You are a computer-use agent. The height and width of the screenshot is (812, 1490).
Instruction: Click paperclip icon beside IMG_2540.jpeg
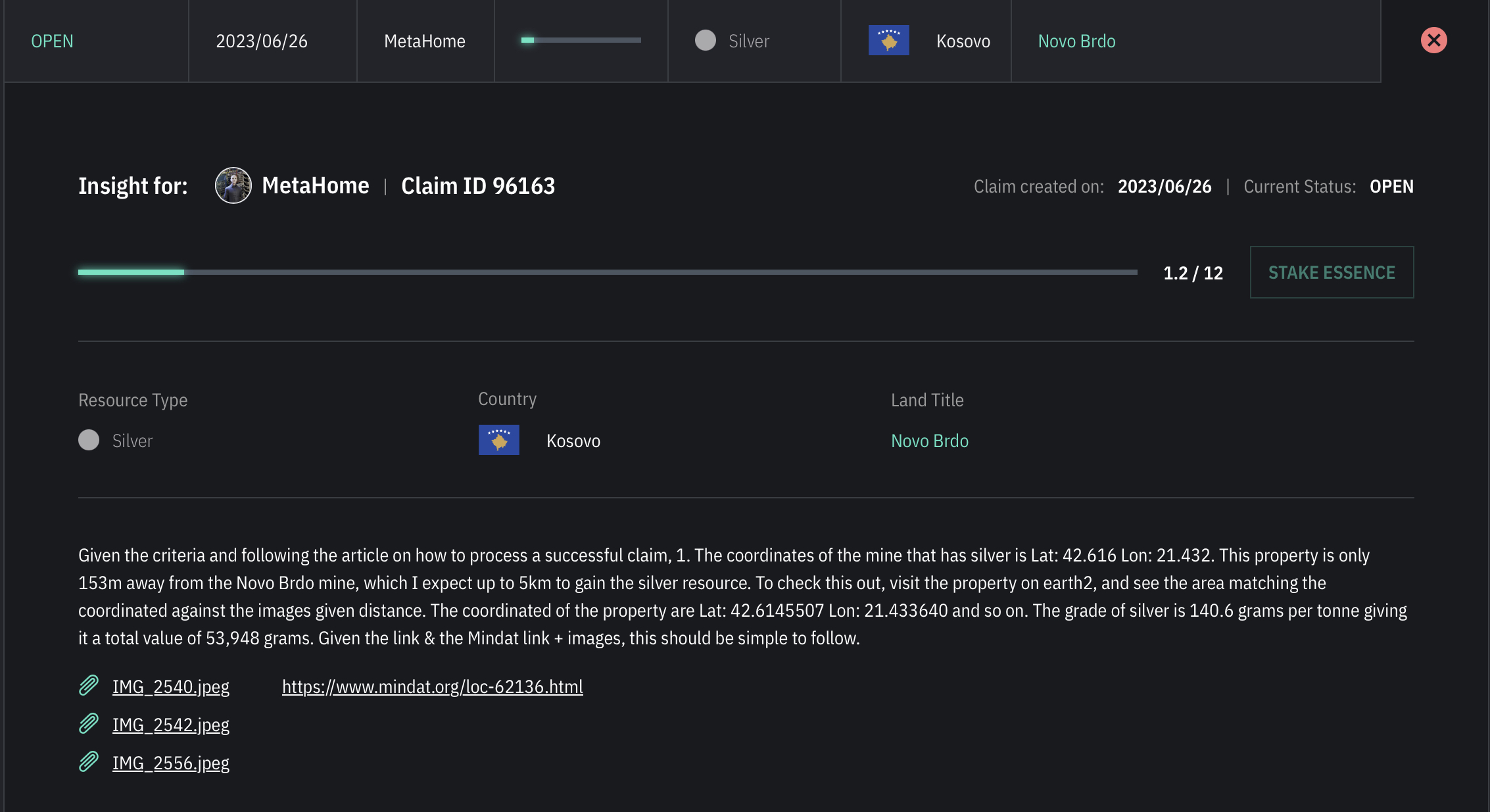coord(89,686)
